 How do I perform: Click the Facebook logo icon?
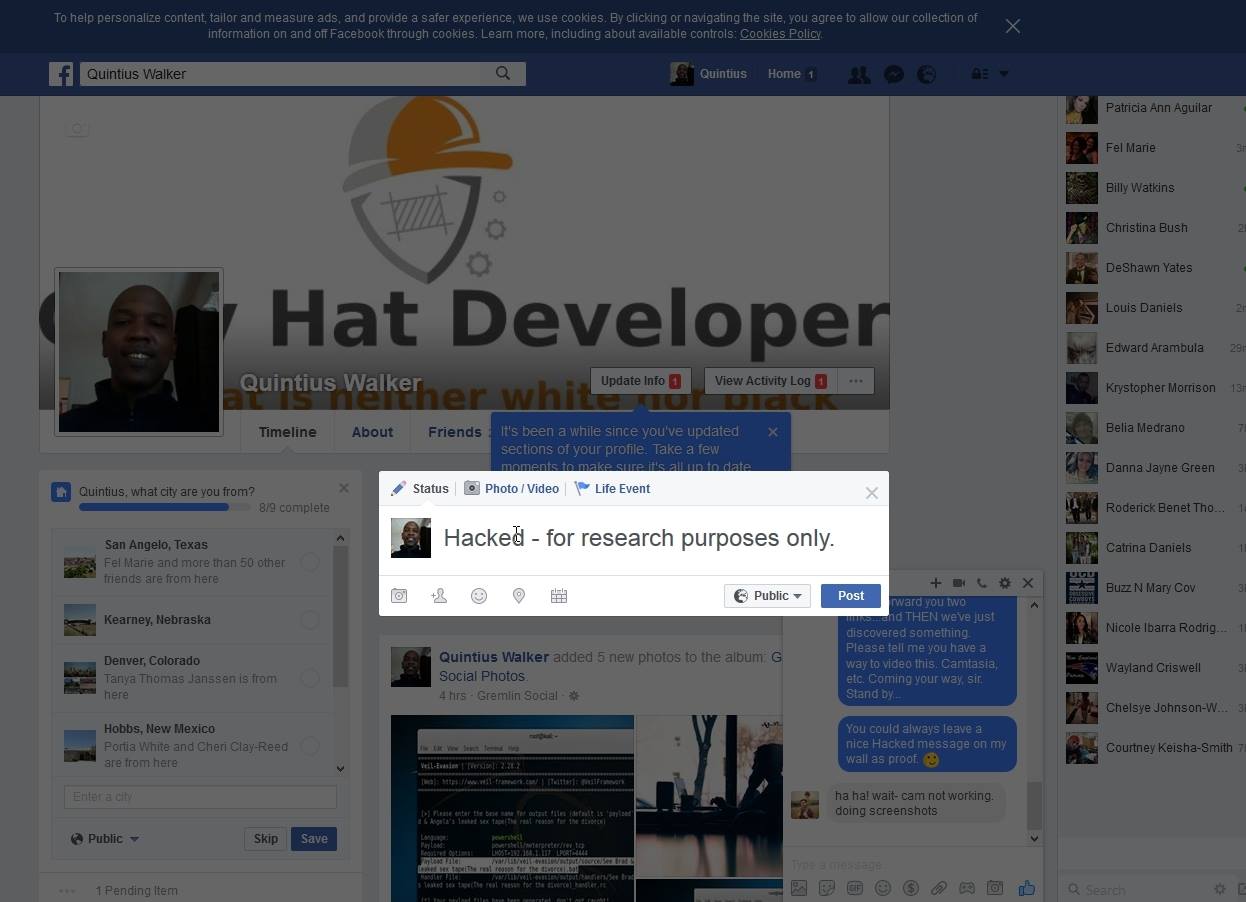tap(61, 74)
